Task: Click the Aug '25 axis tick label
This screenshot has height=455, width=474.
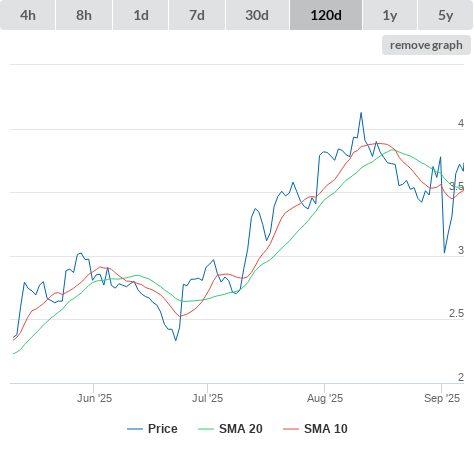Action: pos(325,398)
